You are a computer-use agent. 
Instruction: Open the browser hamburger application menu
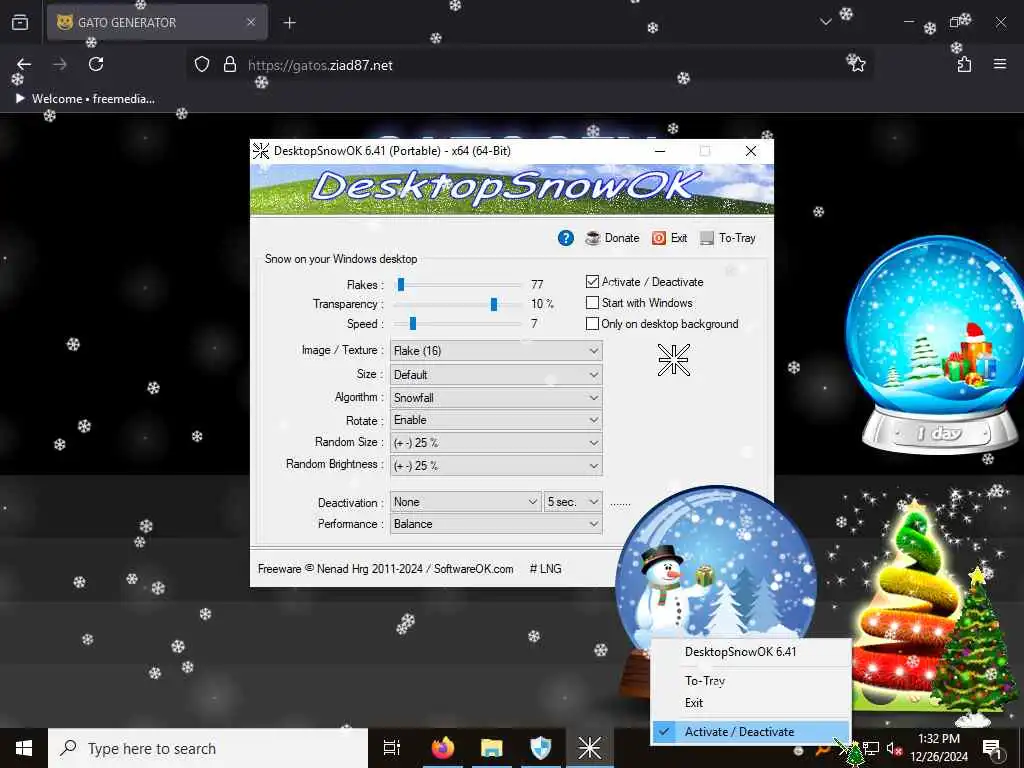point(1000,64)
